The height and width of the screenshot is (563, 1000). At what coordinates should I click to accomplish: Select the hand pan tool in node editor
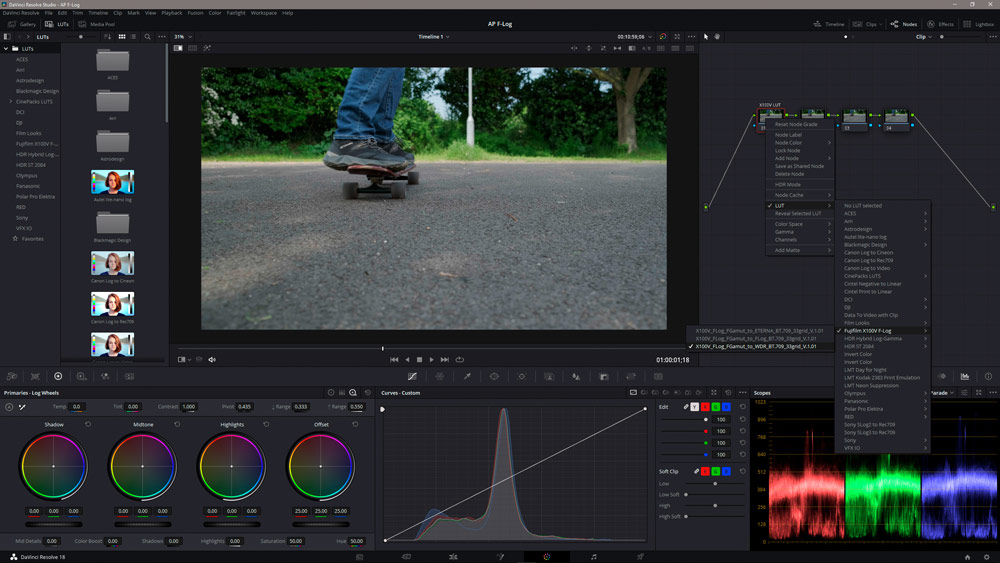[717, 37]
